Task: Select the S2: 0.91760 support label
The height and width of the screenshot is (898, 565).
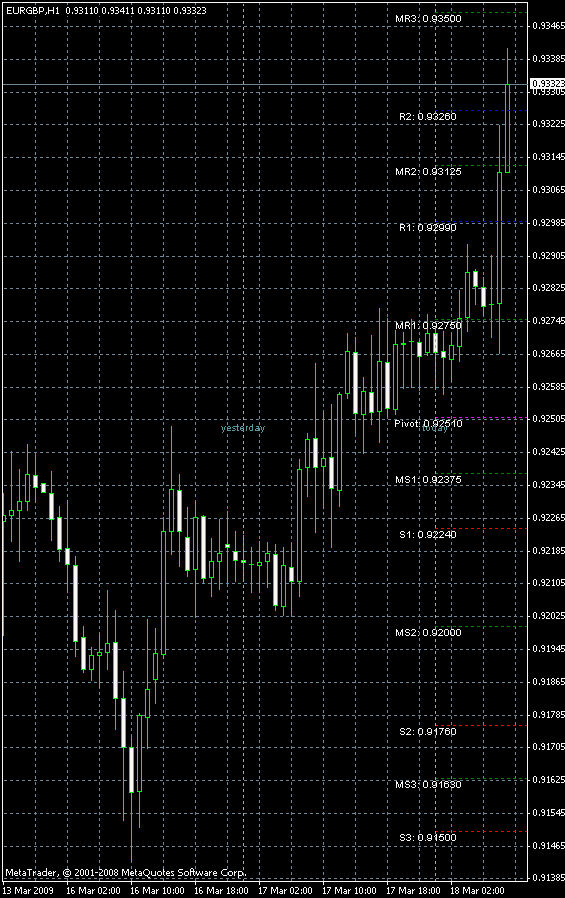Action: (428, 732)
